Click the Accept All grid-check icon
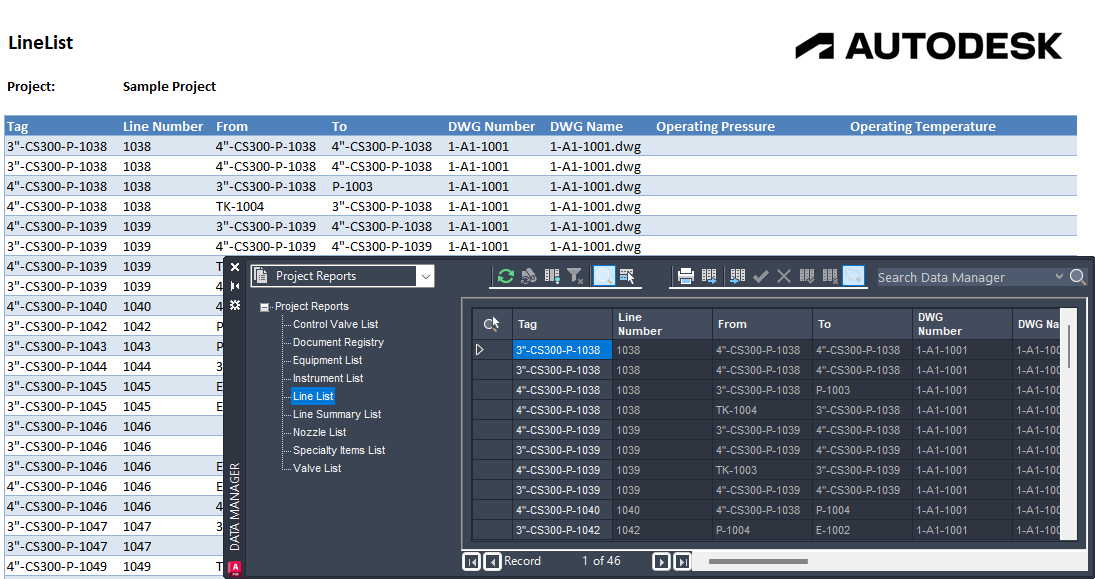 (807, 276)
